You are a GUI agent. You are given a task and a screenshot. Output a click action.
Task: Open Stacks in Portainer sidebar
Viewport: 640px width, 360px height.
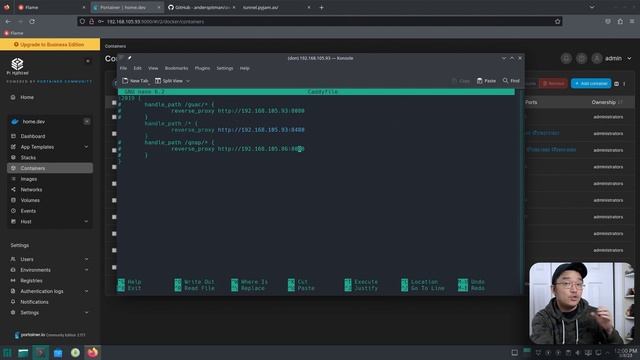(28, 158)
